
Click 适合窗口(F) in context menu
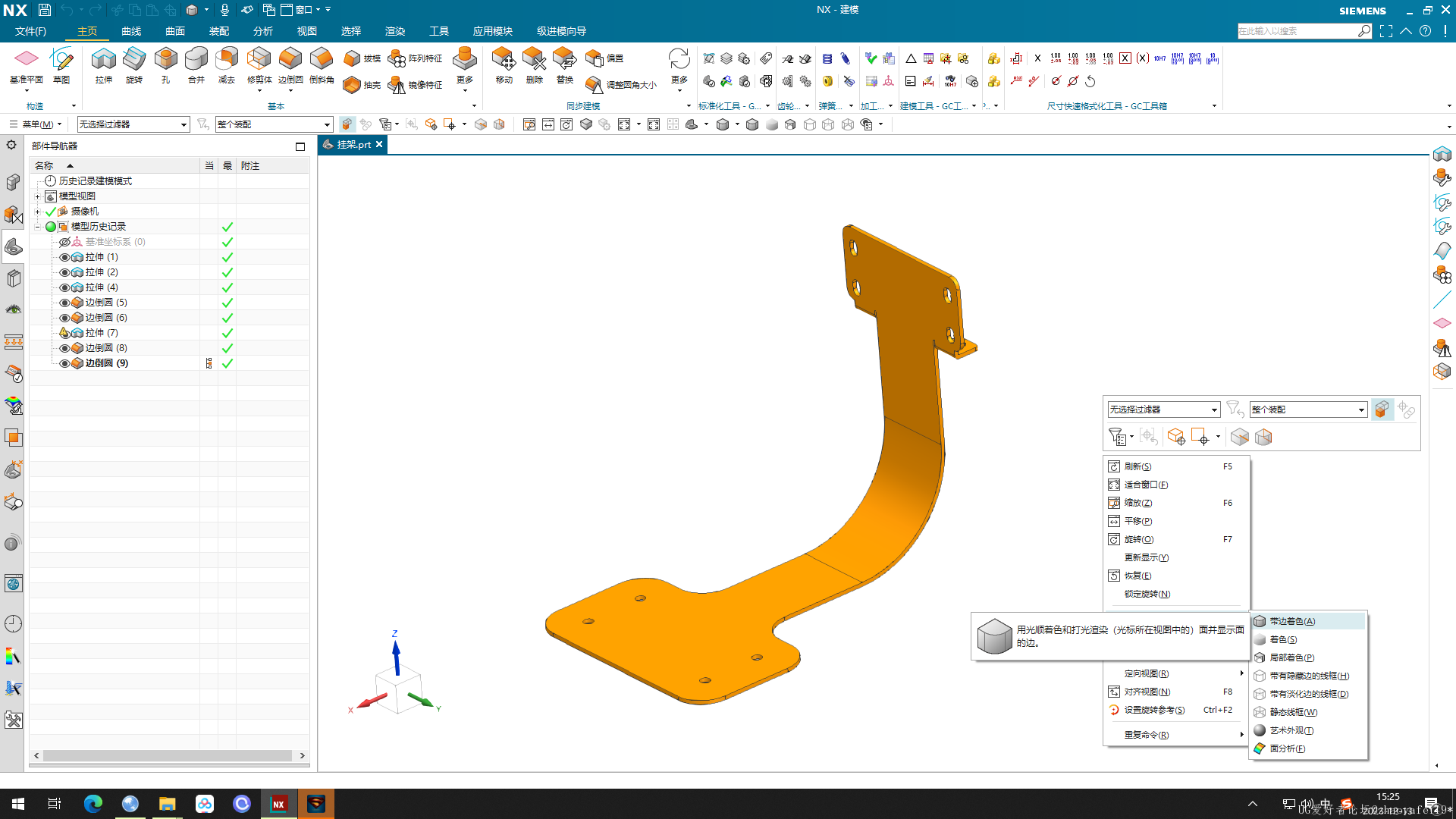point(1175,485)
